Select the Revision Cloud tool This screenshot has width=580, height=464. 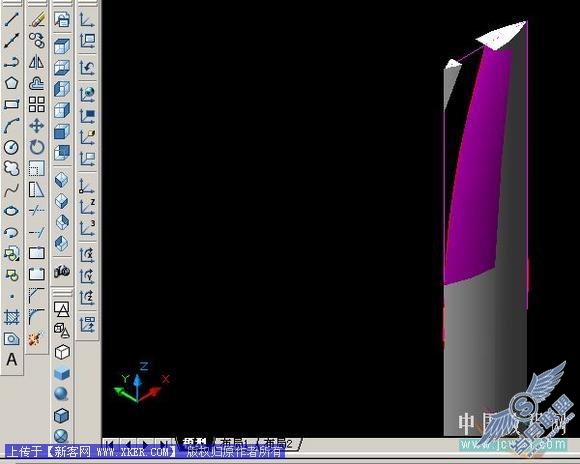click(x=11, y=169)
